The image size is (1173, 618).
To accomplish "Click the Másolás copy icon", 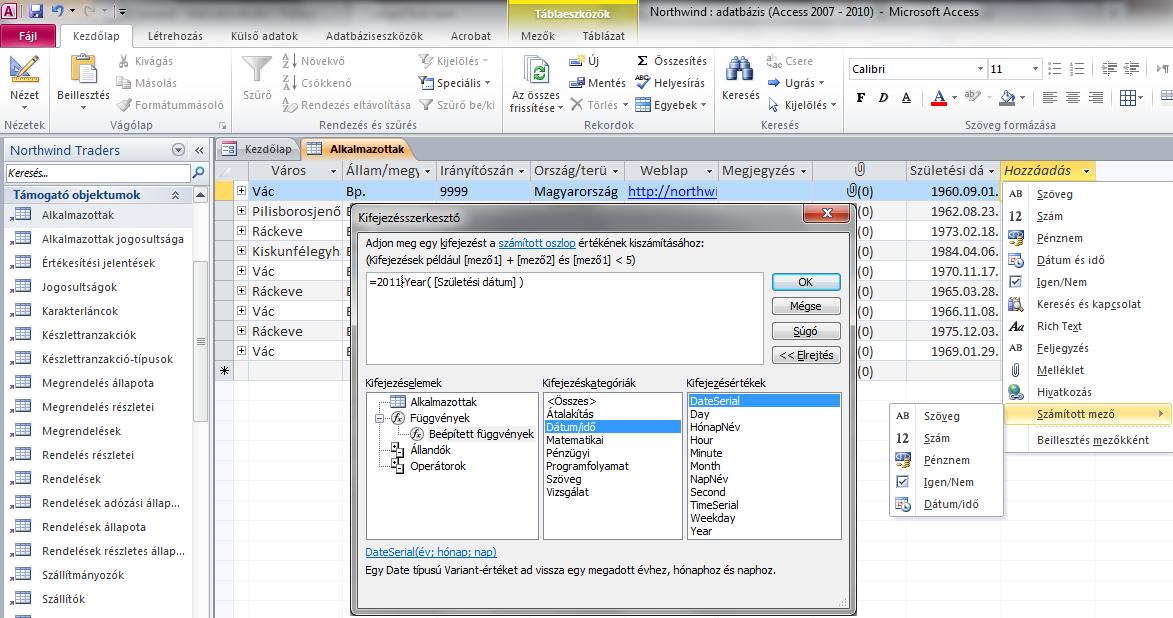I will 124,83.
